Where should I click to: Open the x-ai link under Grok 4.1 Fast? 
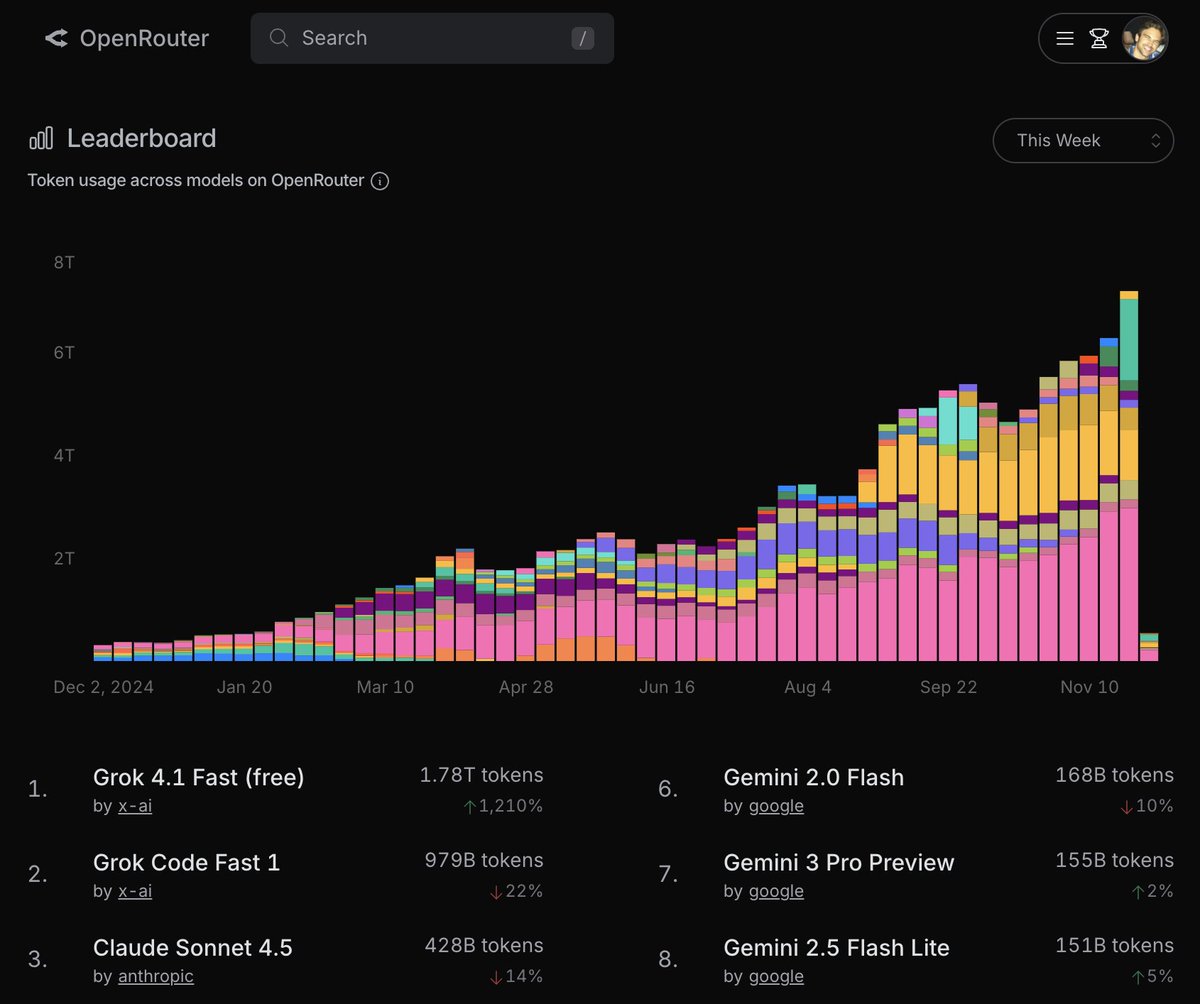[x=135, y=806]
